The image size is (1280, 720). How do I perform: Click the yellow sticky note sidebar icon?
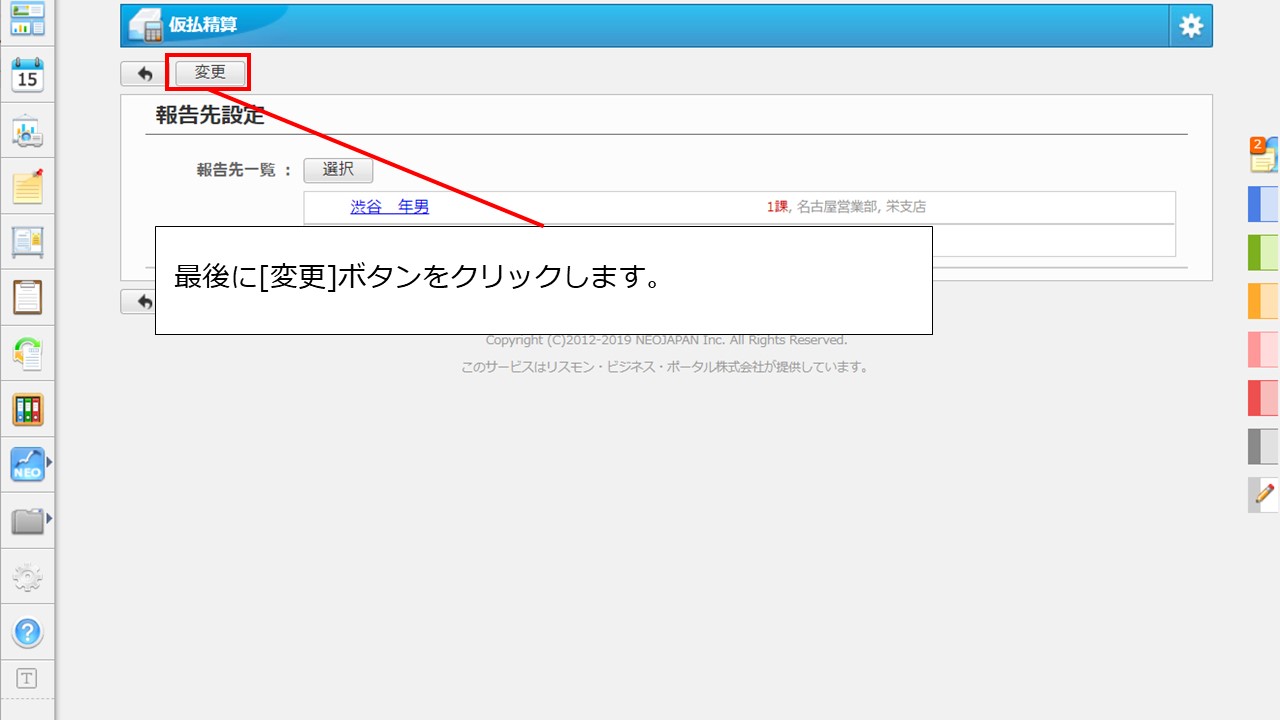click(27, 186)
